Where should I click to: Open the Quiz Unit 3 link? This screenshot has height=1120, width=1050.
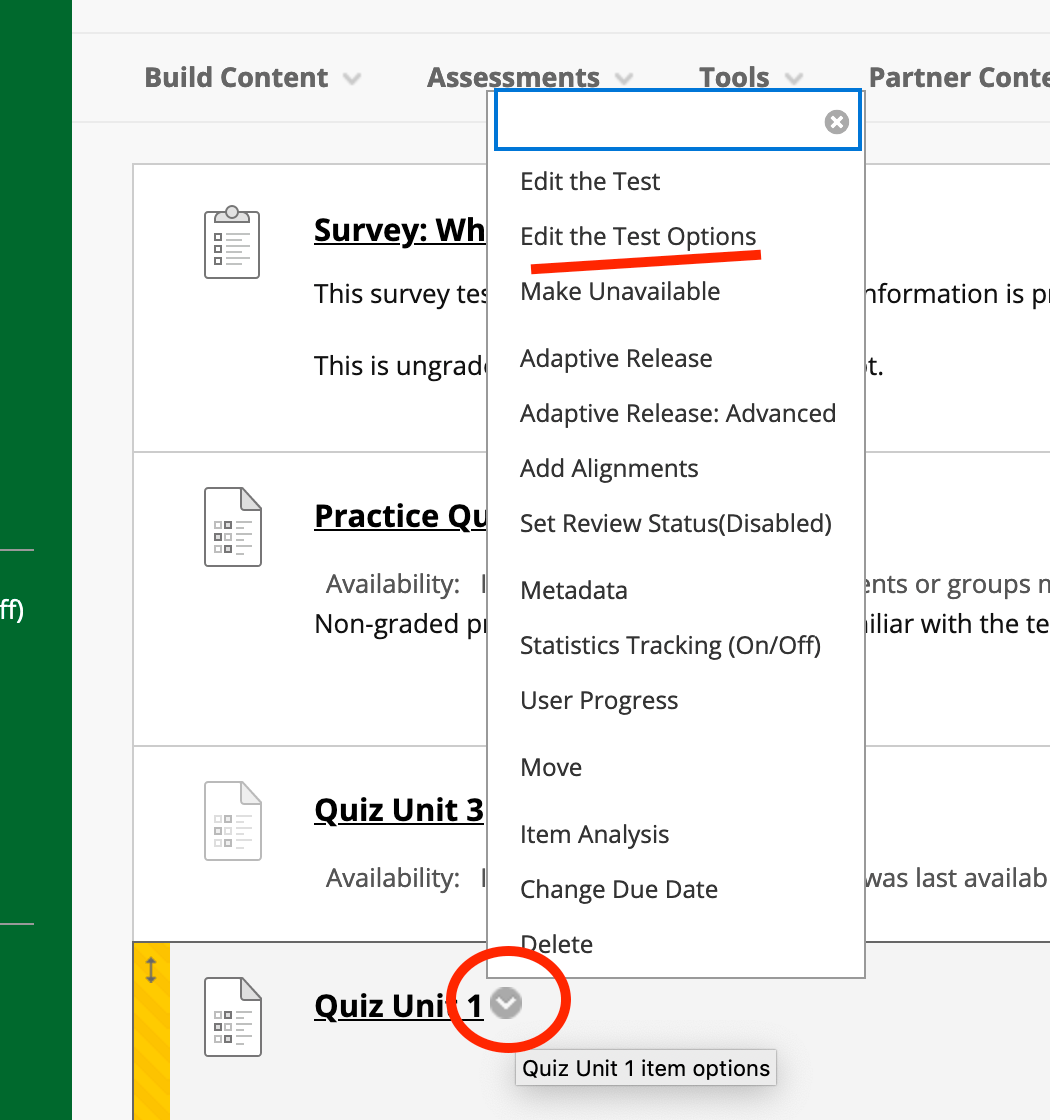pyautogui.click(x=398, y=810)
